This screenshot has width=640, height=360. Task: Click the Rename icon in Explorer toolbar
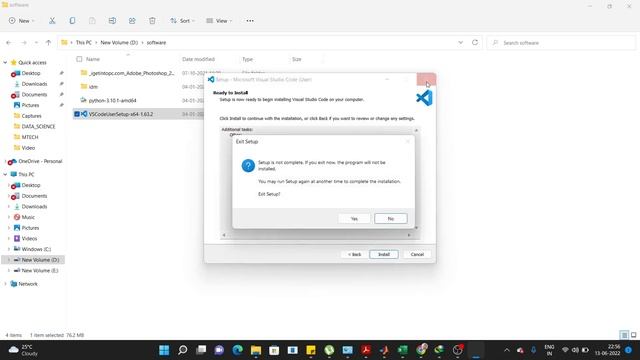(112, 21)
